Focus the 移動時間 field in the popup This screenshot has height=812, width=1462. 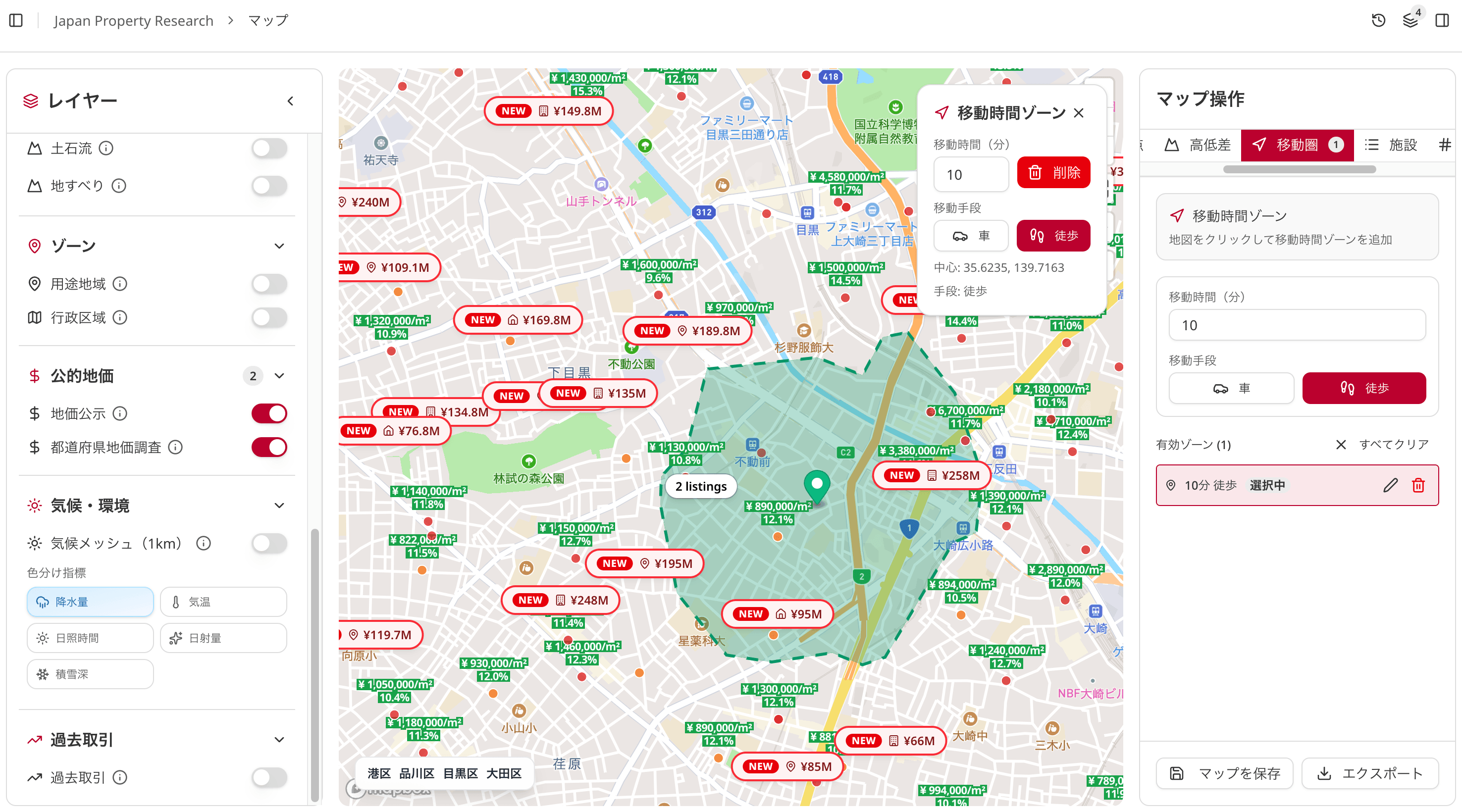coord(971,174)
